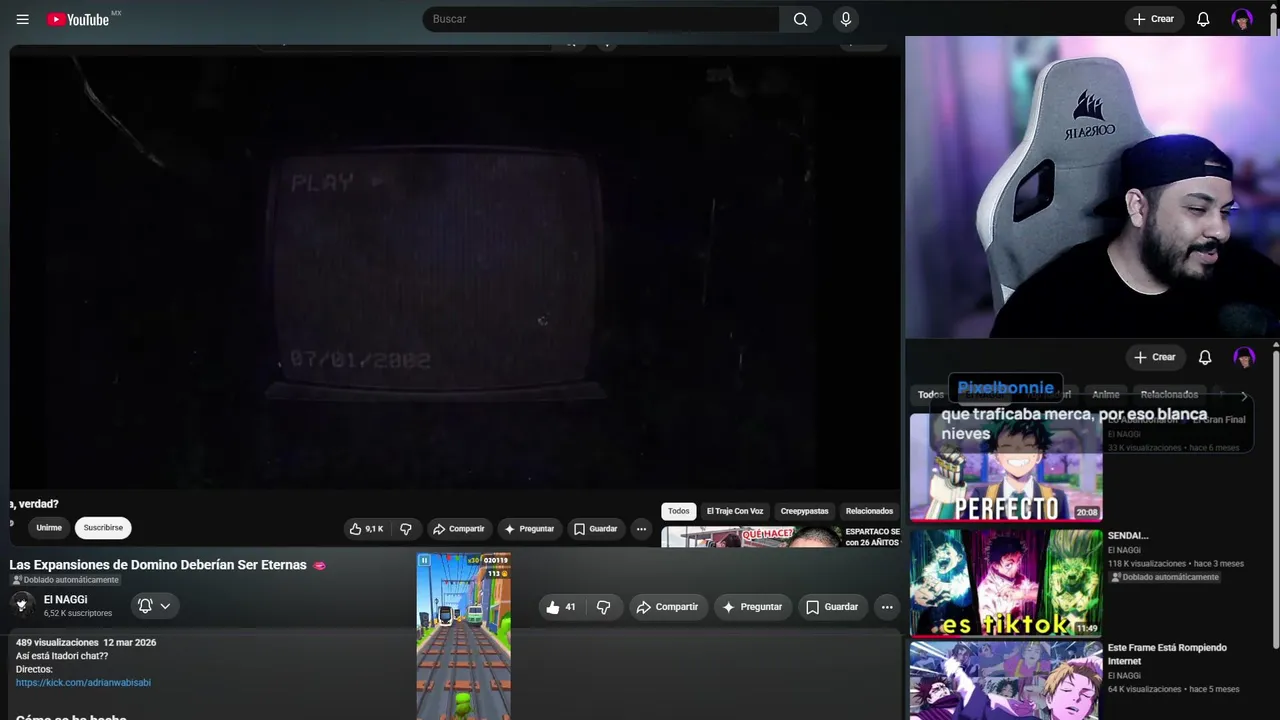
Task: Select the Anime filter chip
Action: (x=1106, y=395)
